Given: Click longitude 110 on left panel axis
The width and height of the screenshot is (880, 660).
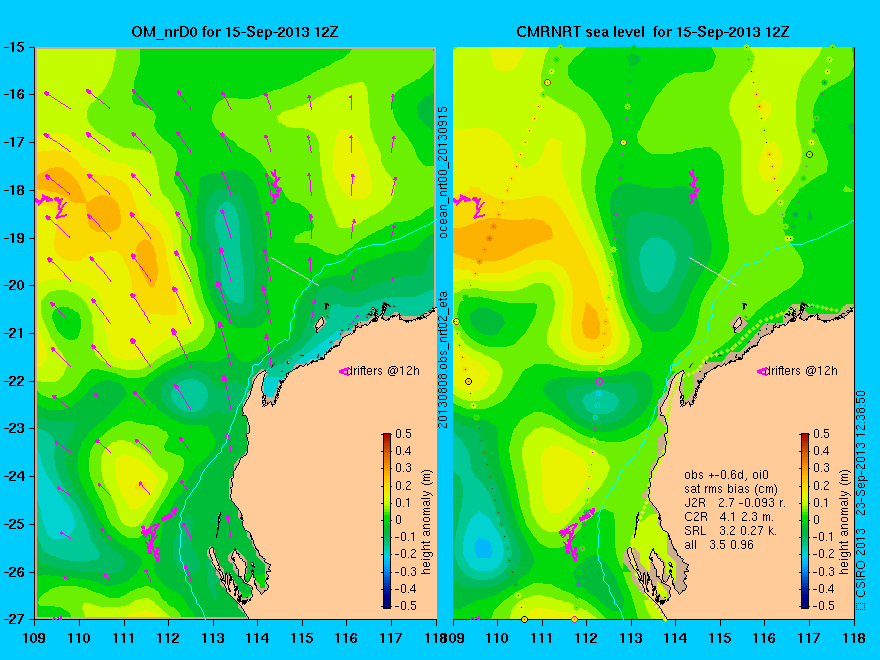Looking at the screenshot, I should pyautogui.click(x=79, y=638).
